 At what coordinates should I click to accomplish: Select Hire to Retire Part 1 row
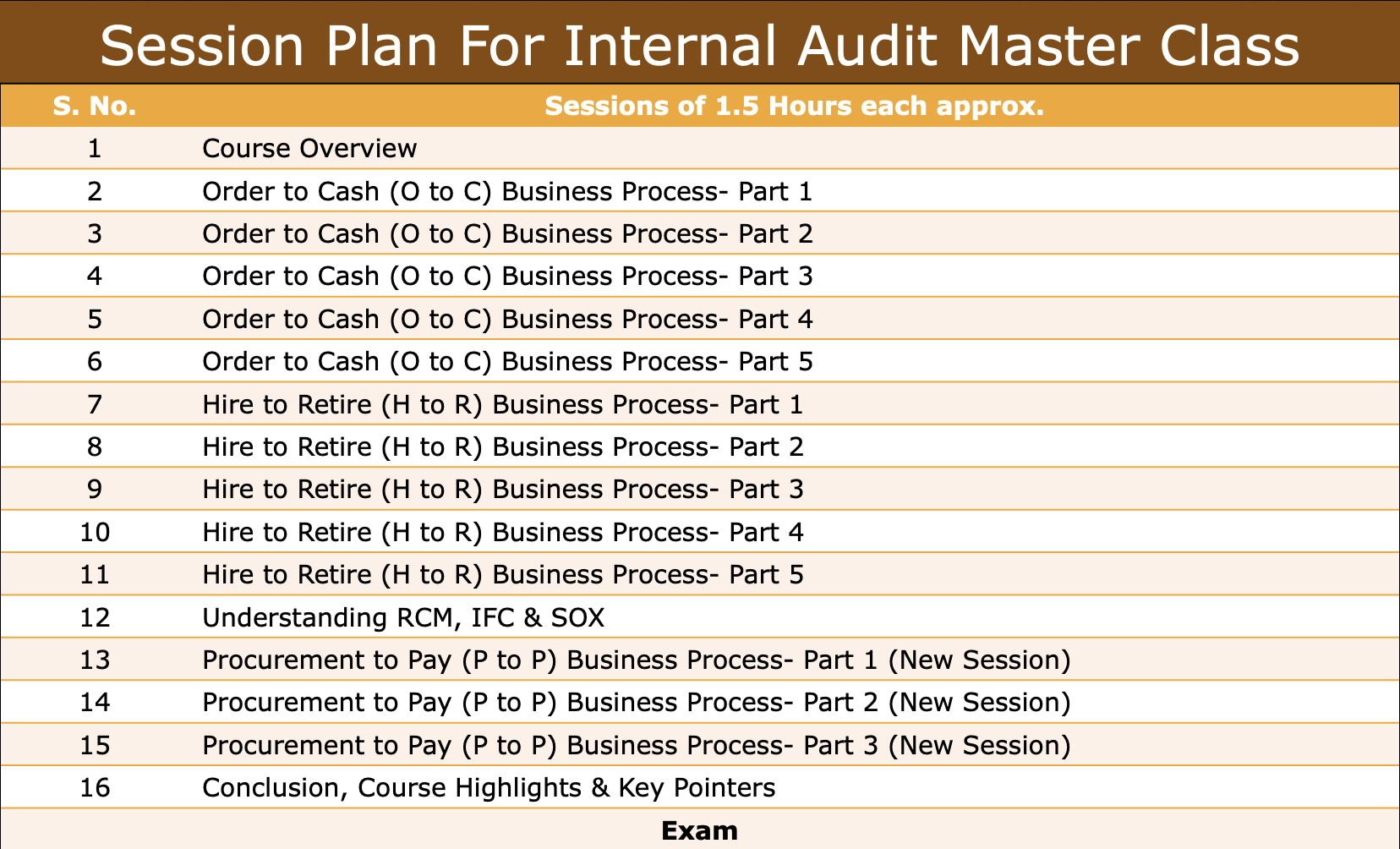pyautogui.click(x=502, y=405)
